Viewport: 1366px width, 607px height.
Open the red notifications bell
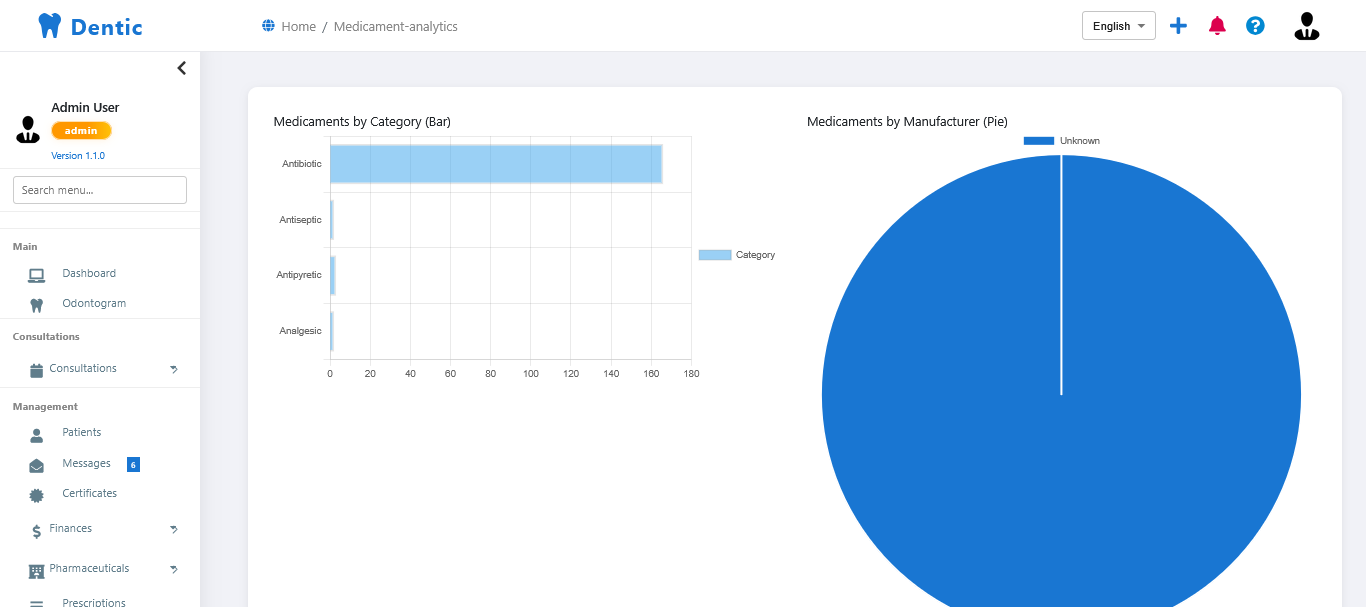coord(1217,26)
